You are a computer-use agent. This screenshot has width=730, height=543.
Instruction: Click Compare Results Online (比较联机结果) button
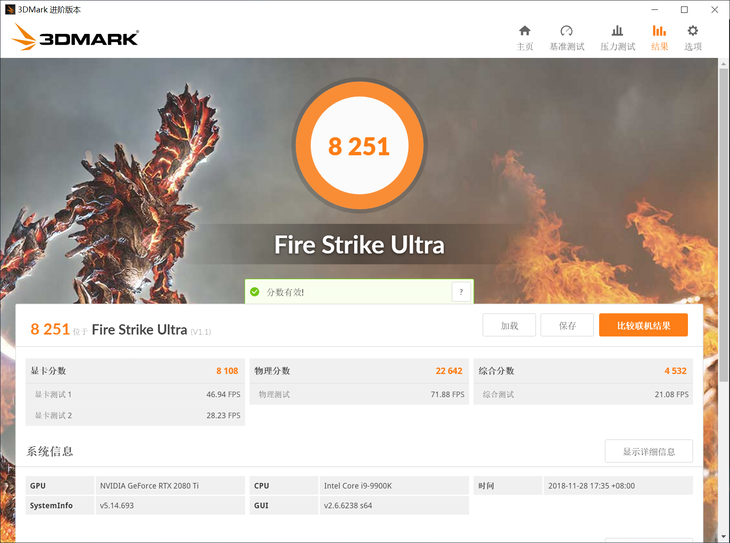point(643,325)
